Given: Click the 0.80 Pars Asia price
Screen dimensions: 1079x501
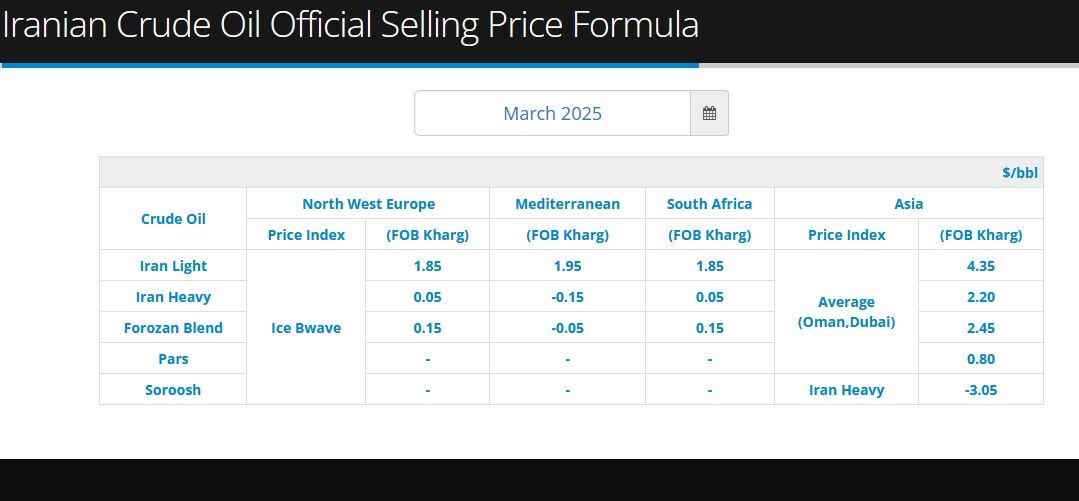Looking at the screenshot, I should point(980,359).
